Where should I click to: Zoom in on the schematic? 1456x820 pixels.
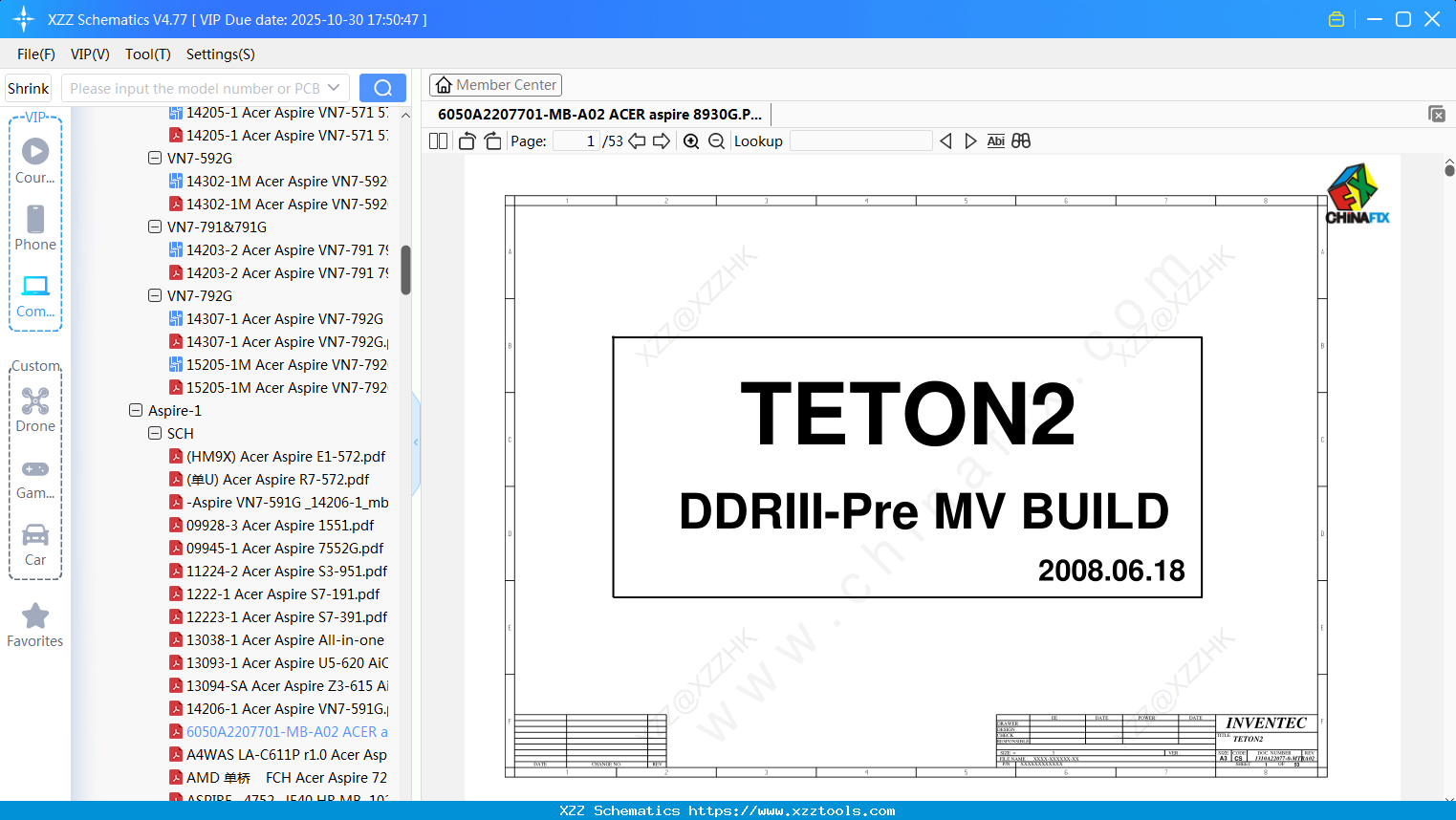(691, 141)
